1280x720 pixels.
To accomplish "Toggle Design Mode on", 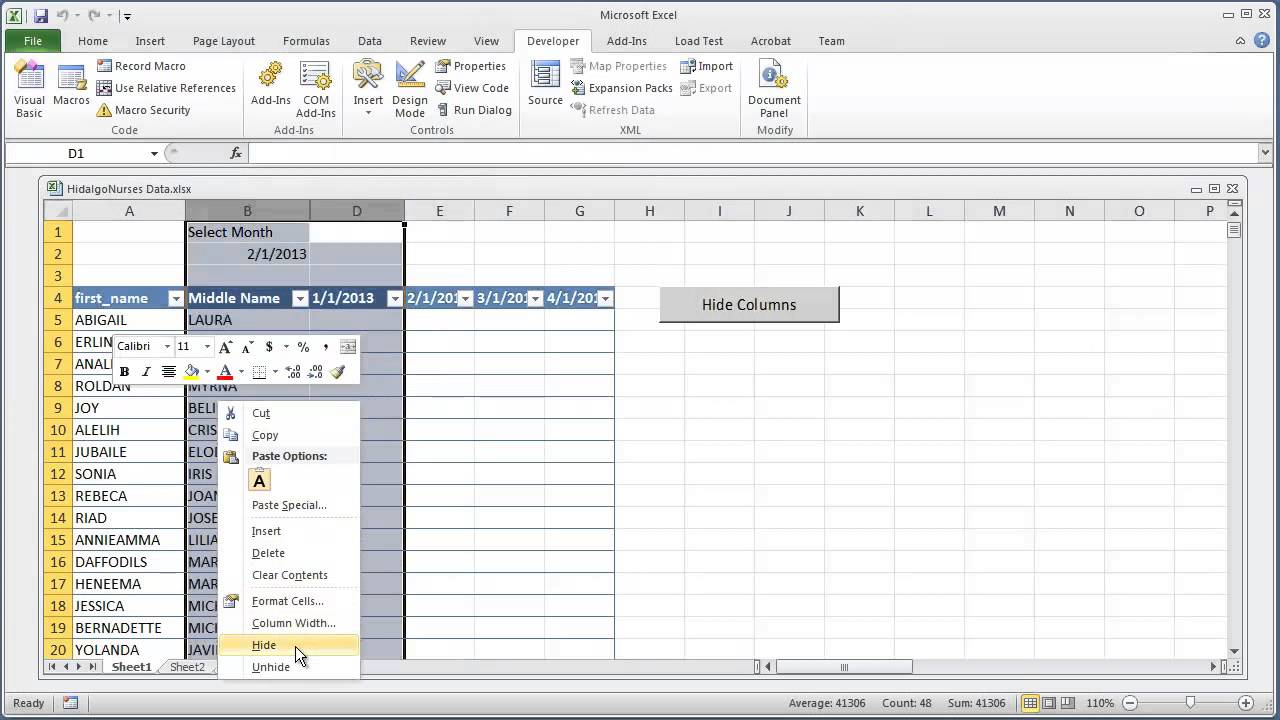I will click(410, 90).
